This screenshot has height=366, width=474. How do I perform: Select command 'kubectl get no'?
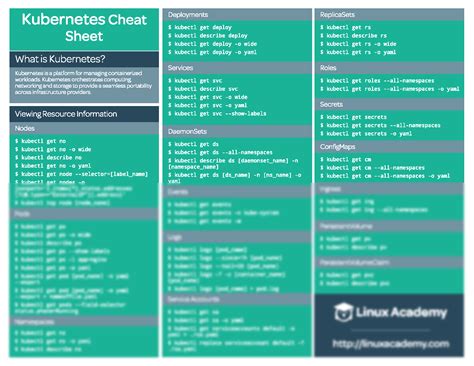click(x=40, y=141)
